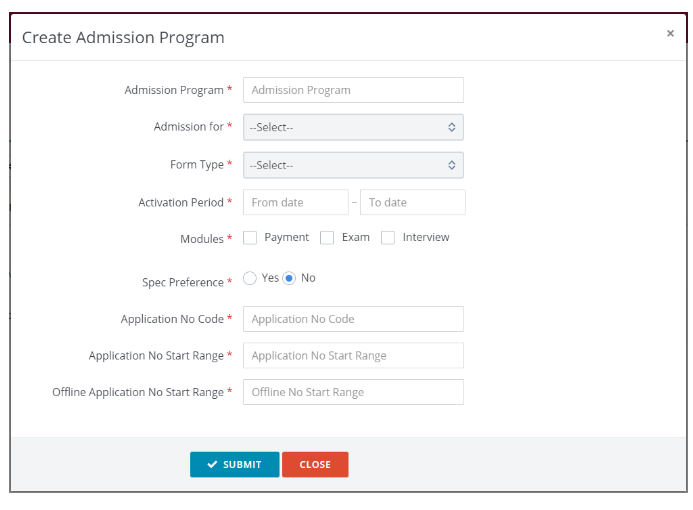Click the Admission for dropdown arrows
This screenshot has width=693, height=510.
[452, 127]
